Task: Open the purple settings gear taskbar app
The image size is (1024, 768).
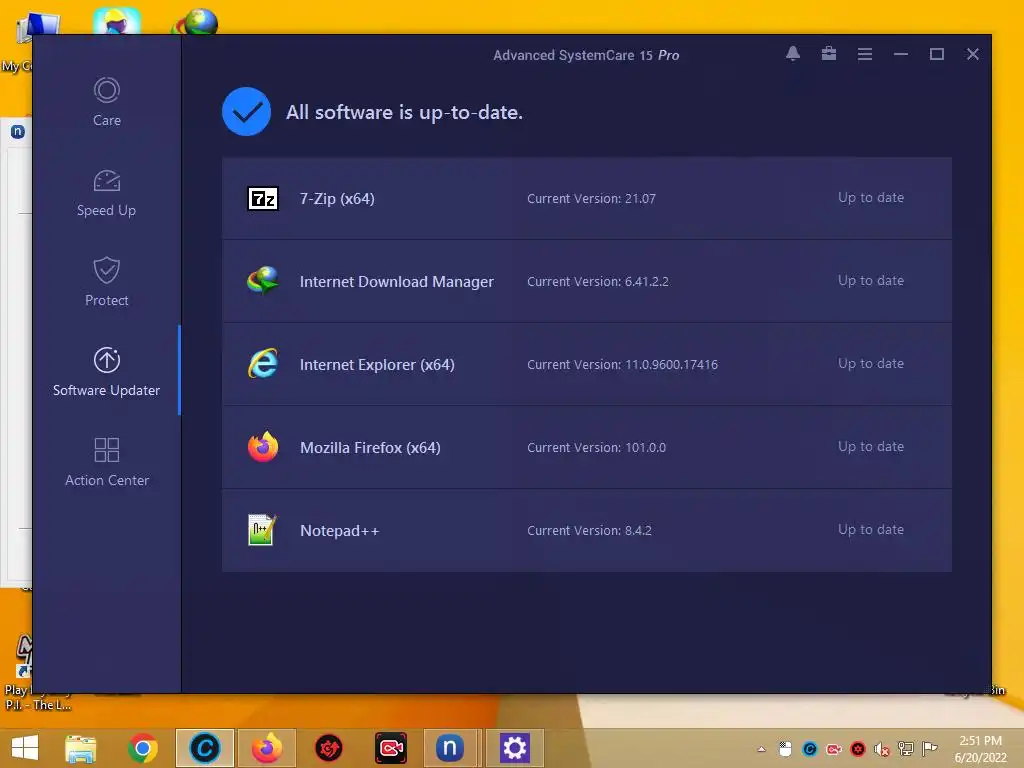Action: click(514, 748)
